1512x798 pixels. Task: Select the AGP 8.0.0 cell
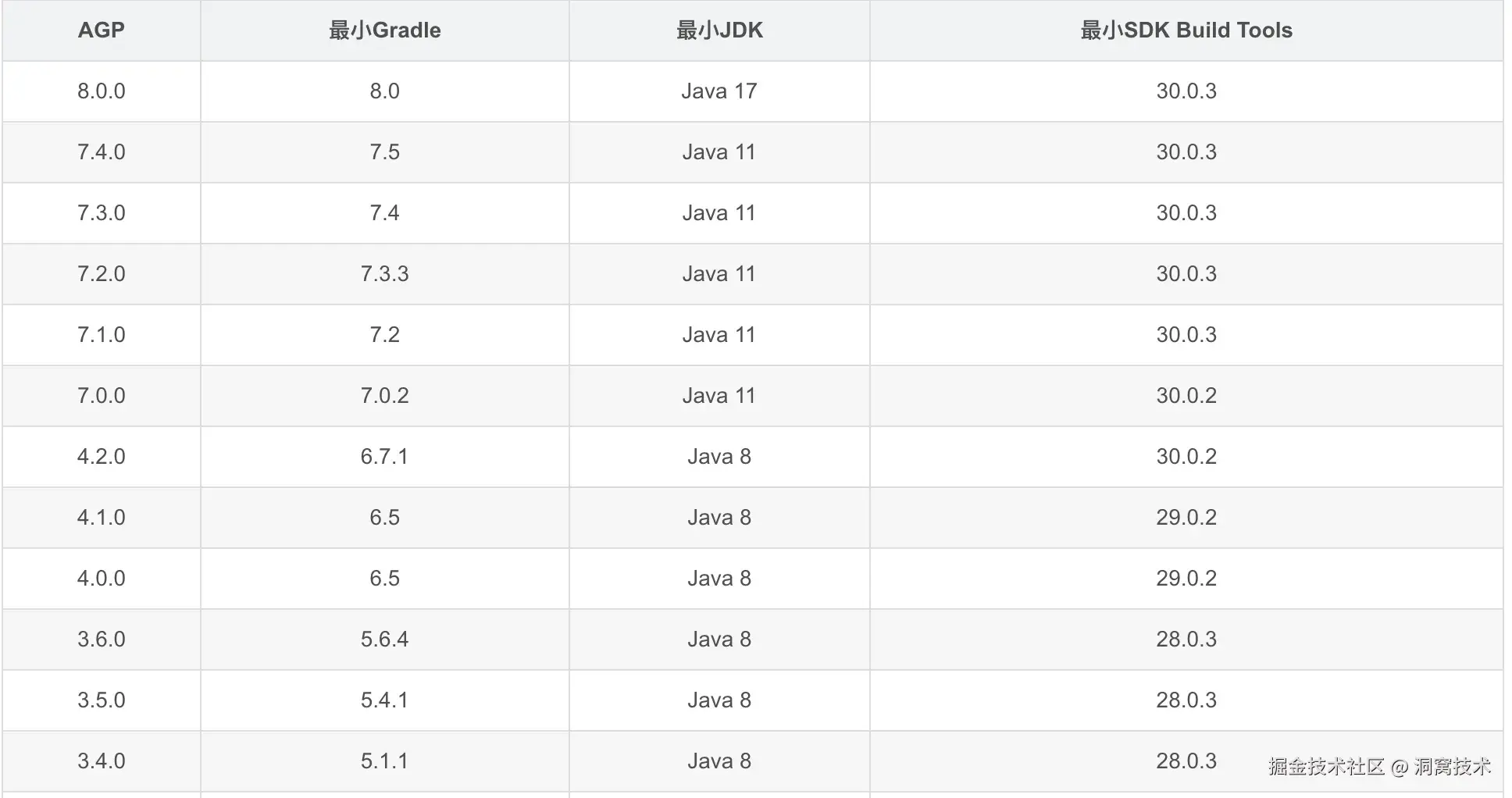click(x=102, y=91)
